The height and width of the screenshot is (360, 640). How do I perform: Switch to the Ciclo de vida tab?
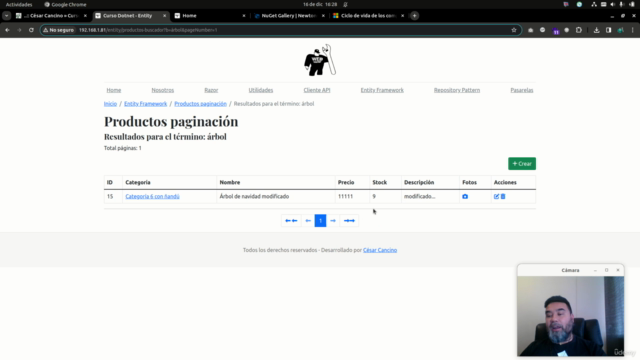367,16
